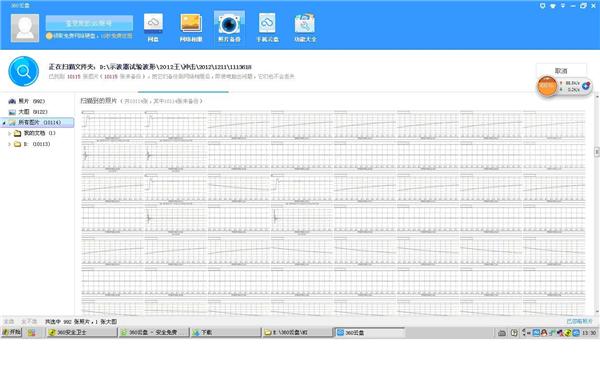Click the 全选 select-all link at the bottom left
Screen dimensions: 600x371
[9, 322]
